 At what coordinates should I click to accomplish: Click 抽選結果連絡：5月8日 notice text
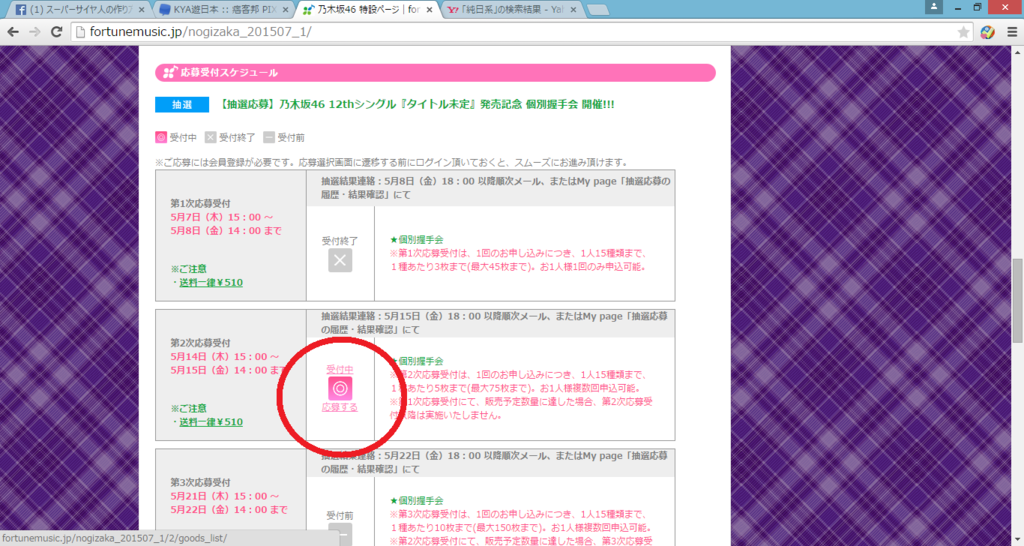494,188
